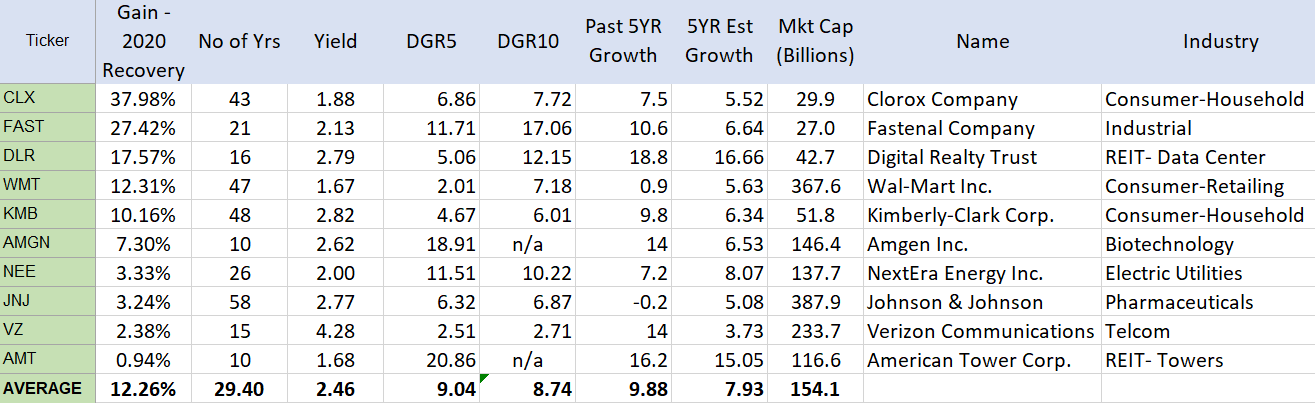This screenshot has height=405, width=1315.
Task: Click the Industry column header
Action: coord(1208,42)
